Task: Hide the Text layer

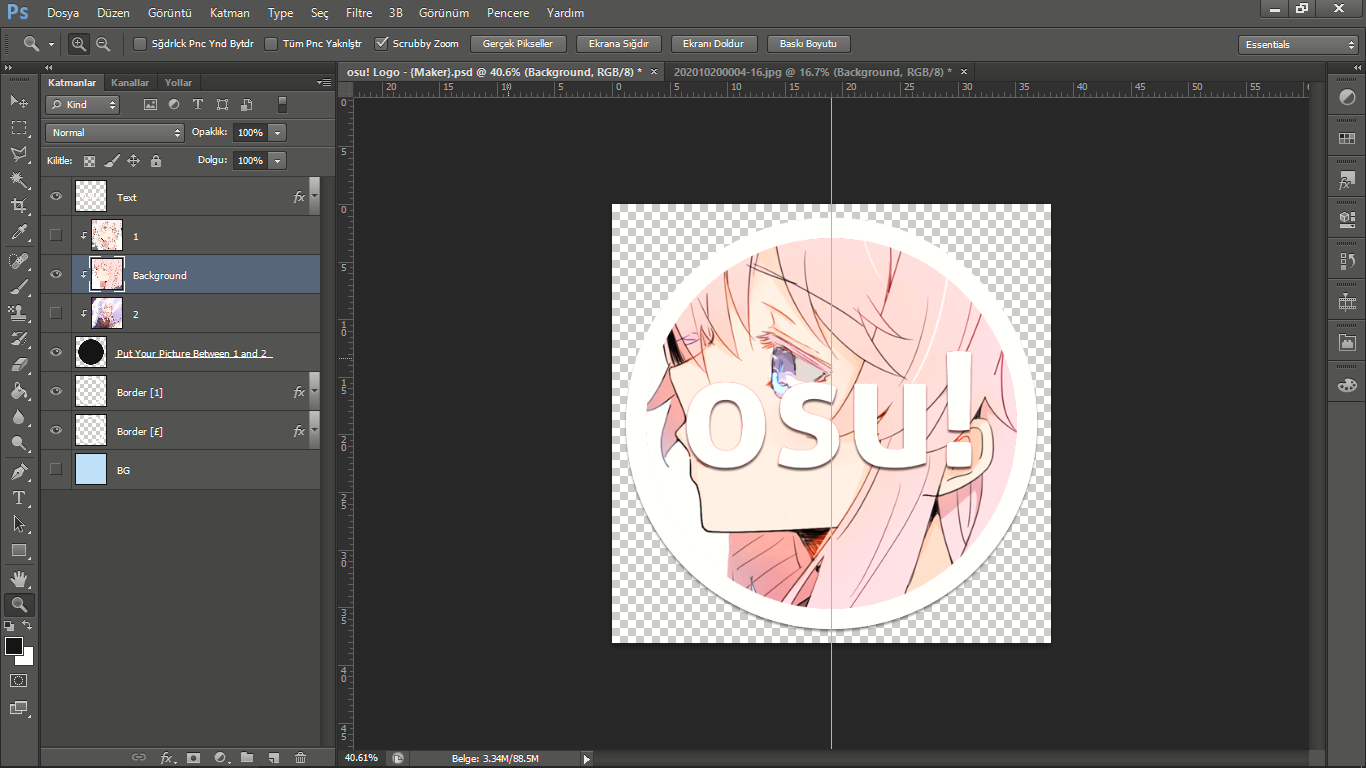Action: coord(56,197)
